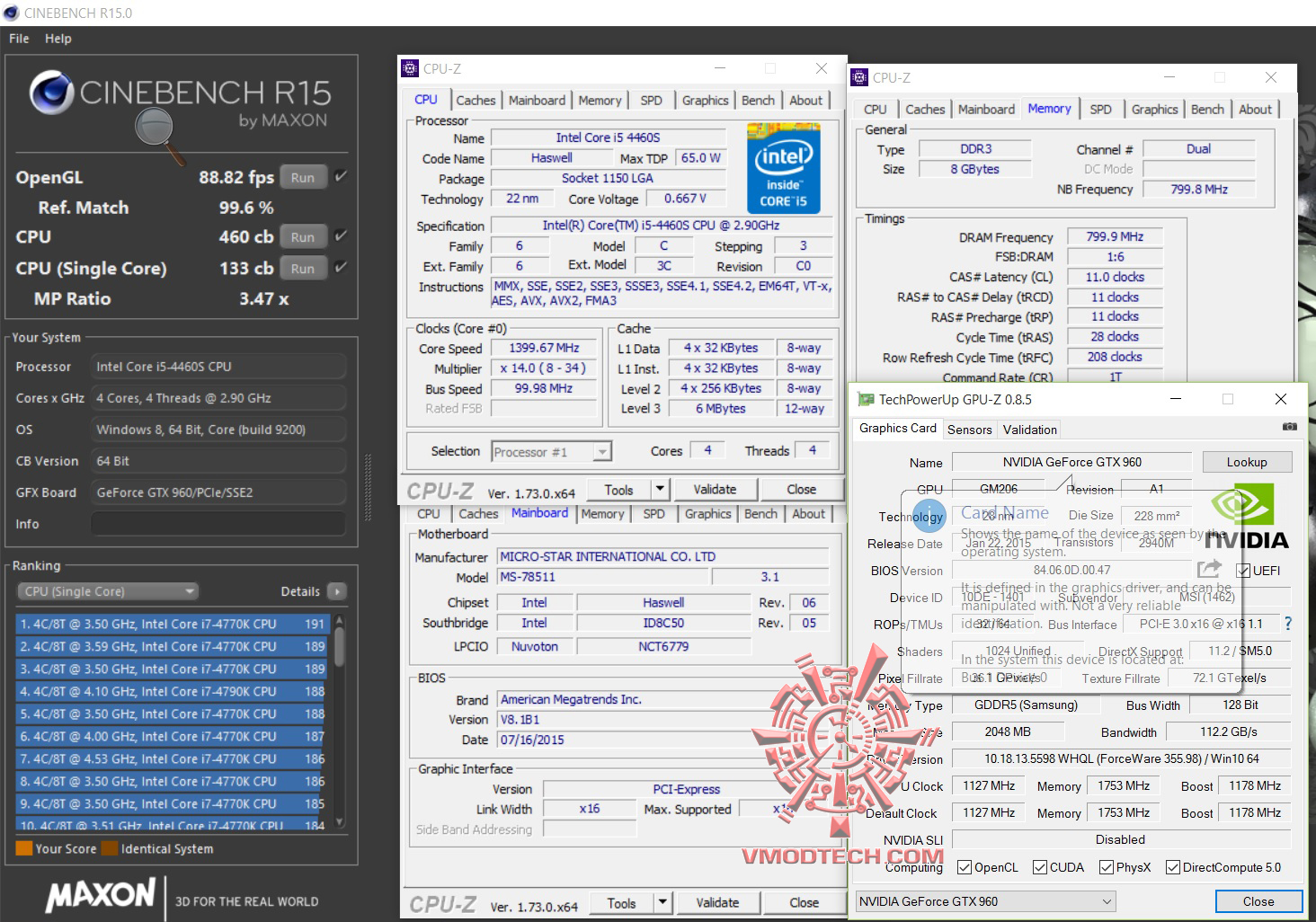Click the CPU-Z title bar icon of the CPU window
This screenshot has width=1316, height=922.
[x=410, y=68]
